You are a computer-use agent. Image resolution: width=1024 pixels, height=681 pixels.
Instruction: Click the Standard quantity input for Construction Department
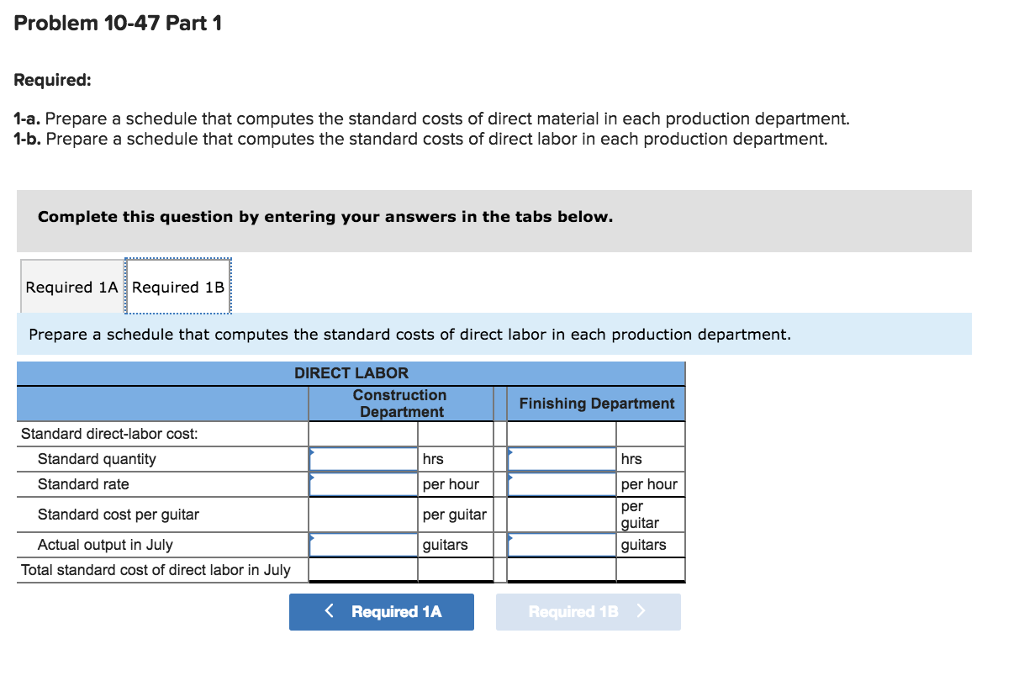pyautogui.click(x=362, y=458)
